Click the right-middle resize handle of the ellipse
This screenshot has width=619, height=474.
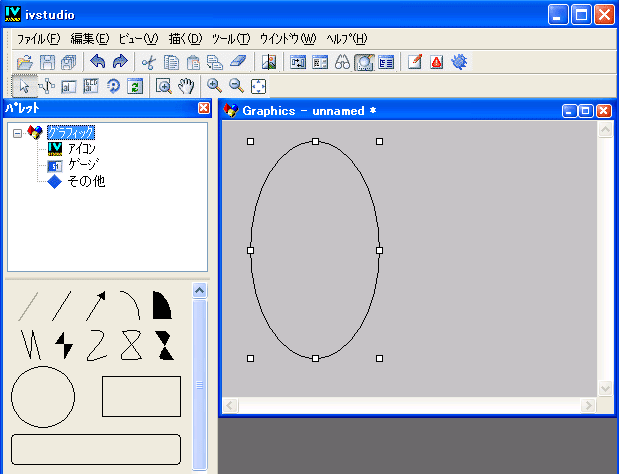(379, 250)
